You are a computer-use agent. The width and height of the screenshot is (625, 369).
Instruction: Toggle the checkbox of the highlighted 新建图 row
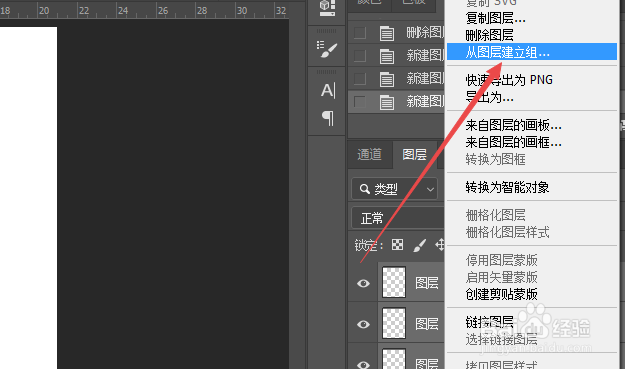coord(360,102)
